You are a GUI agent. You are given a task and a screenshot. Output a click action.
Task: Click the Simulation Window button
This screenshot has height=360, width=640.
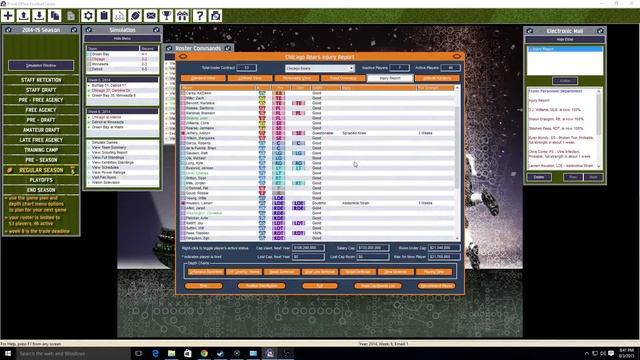pos(41,65)
